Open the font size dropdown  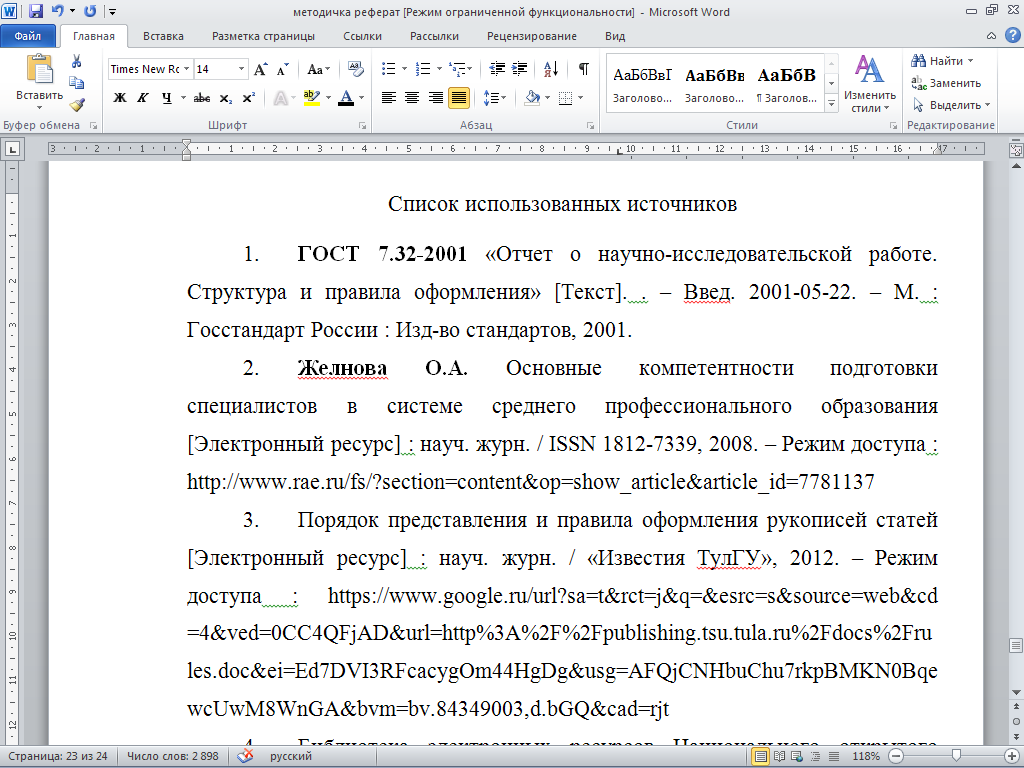point(242,69)
